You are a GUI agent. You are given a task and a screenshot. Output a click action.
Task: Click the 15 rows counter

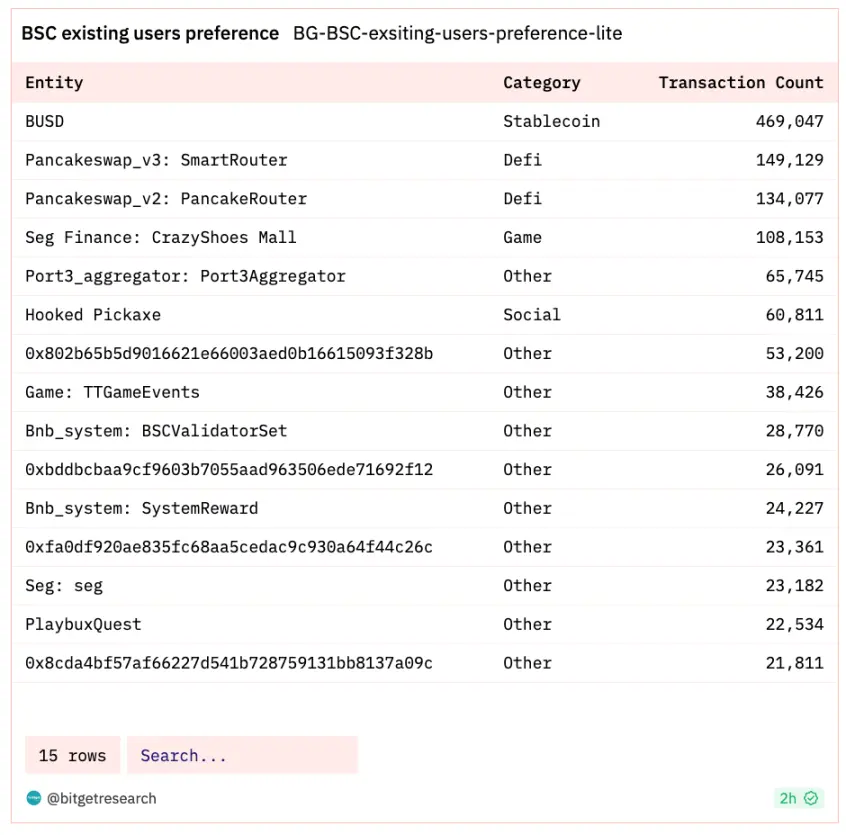coord(72,756)
